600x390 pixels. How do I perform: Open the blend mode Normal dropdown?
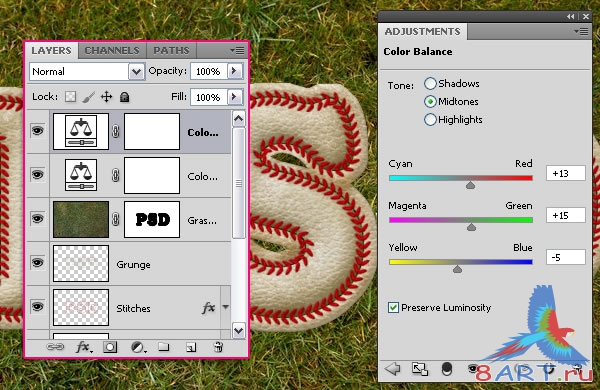[x=136, y=72]
